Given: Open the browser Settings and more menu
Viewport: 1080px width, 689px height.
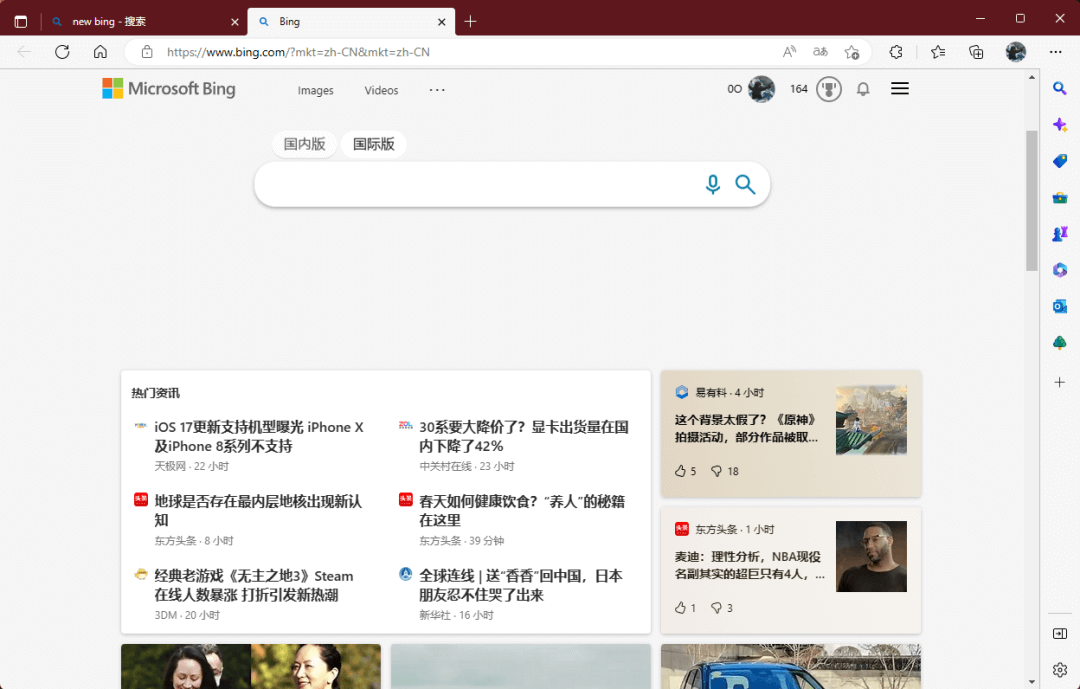Looking at the screenshot, I should click(1055, 51).
